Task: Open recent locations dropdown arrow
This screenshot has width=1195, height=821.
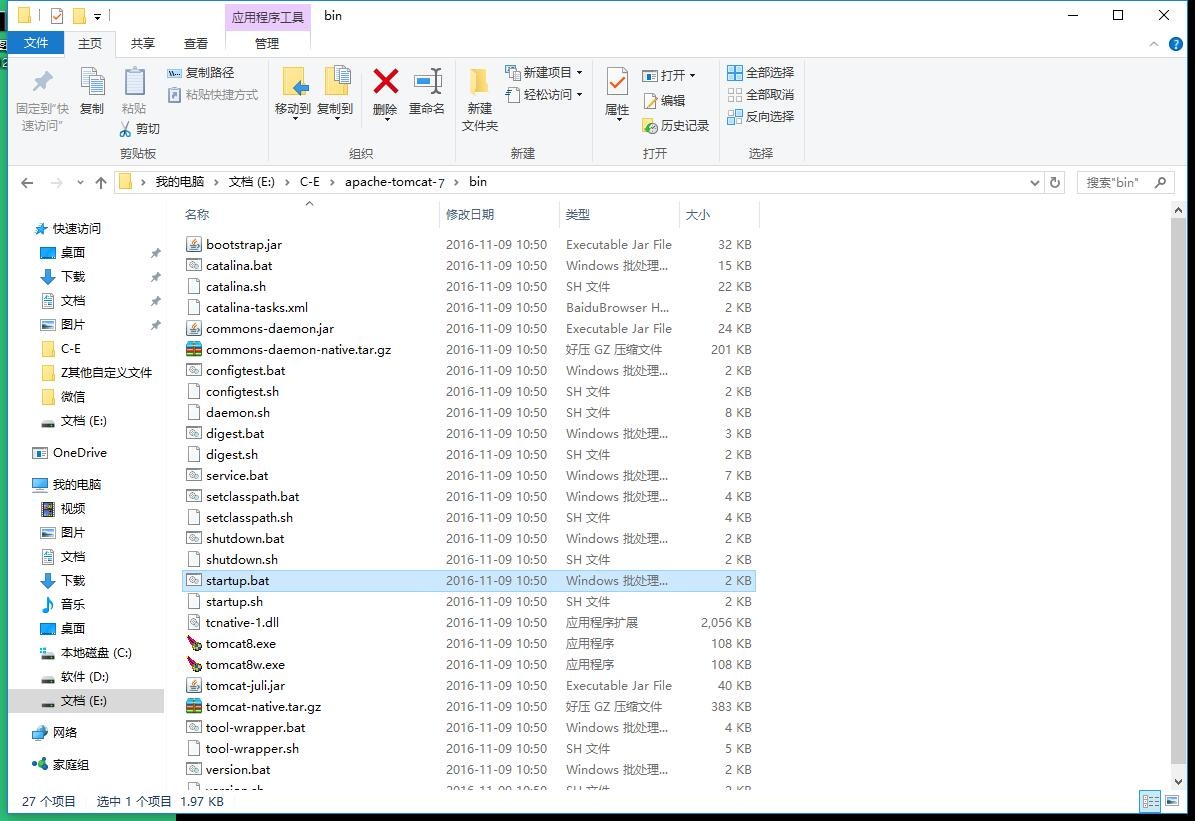Action: 80,183
